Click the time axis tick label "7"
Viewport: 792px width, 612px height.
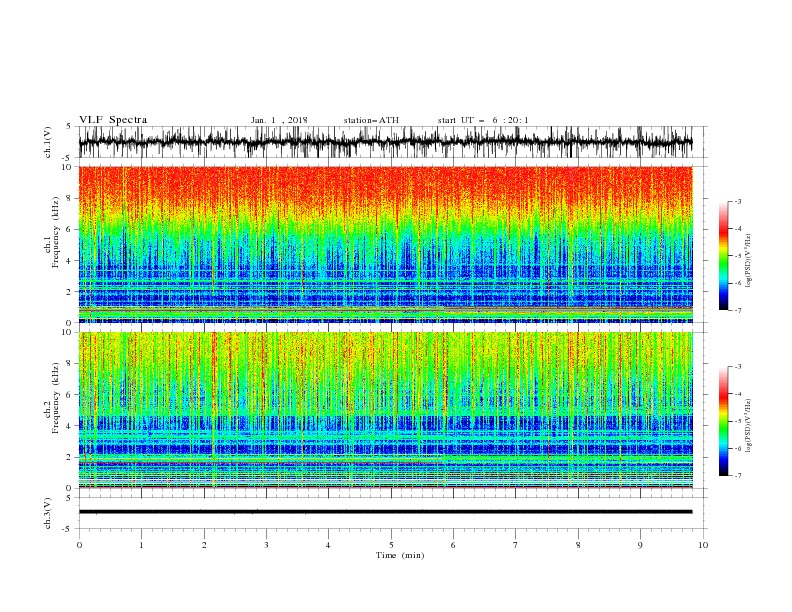tap(516, 545)
